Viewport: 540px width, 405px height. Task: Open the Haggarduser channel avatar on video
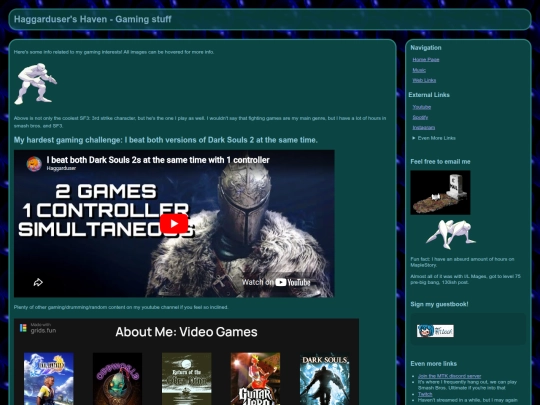tap(34, 164)
